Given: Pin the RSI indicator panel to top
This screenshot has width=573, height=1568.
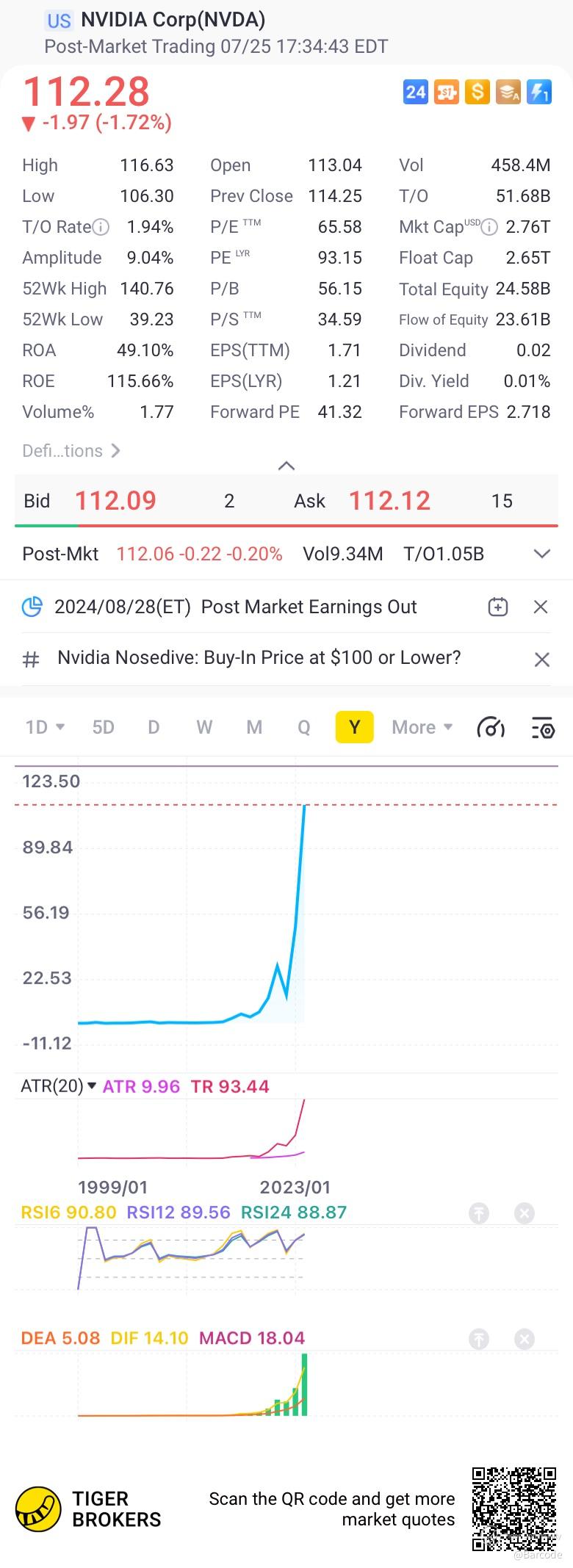Looking at the screenshot, I should pyautogui.click(x=479, y=1213).
